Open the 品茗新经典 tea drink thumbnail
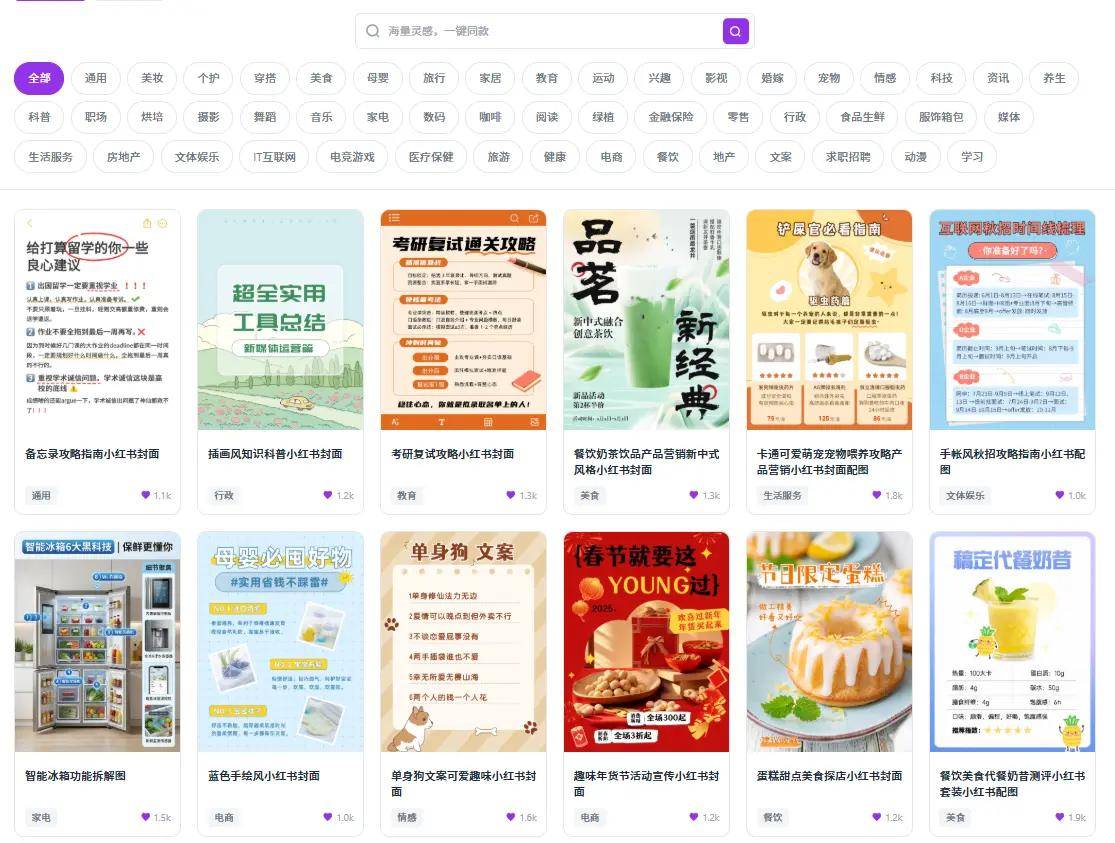This screenshot has width=1115, height=843. coord(646,320)
